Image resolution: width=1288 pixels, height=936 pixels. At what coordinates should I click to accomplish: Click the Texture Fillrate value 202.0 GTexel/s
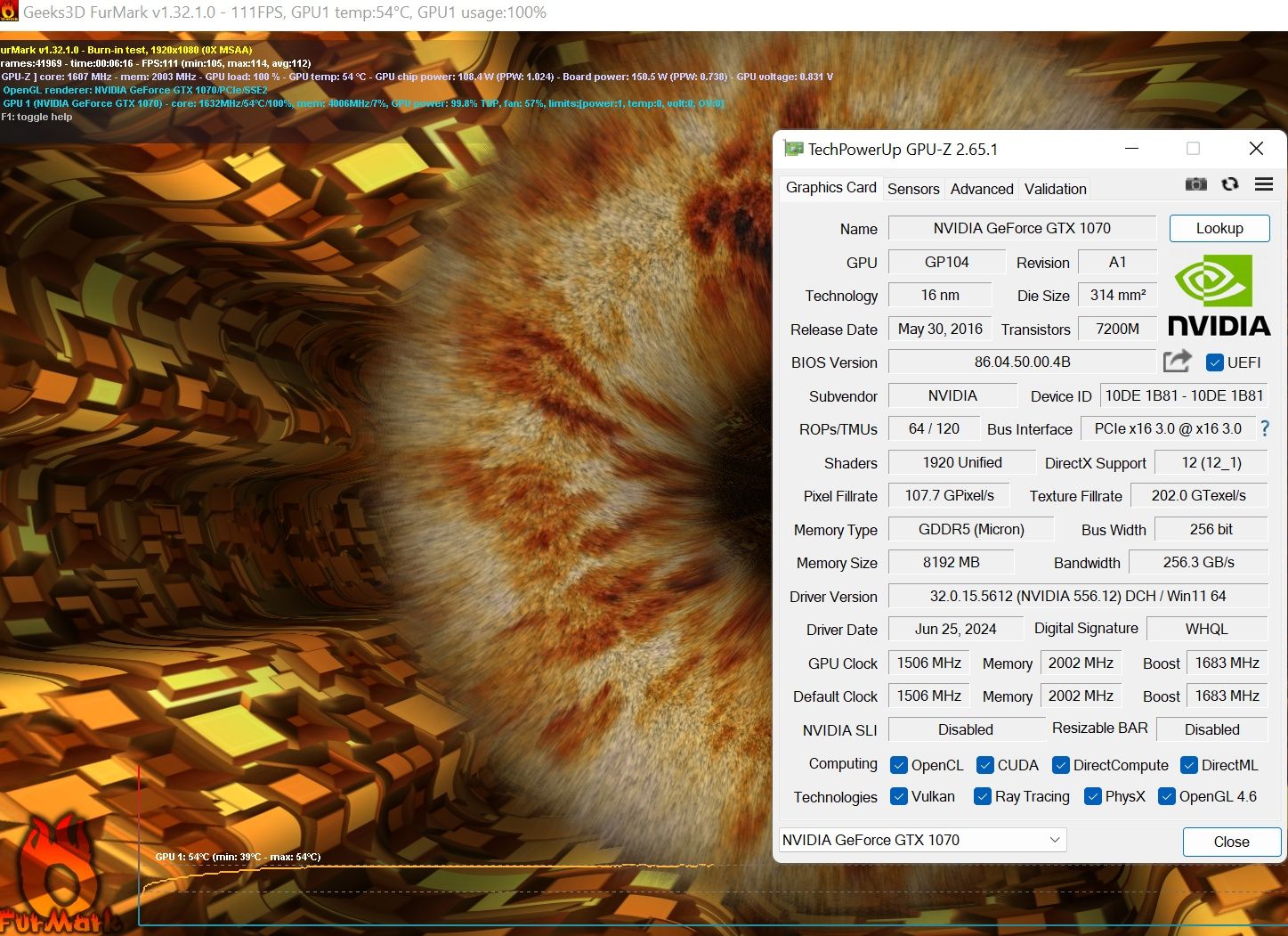coord(1198,495)
